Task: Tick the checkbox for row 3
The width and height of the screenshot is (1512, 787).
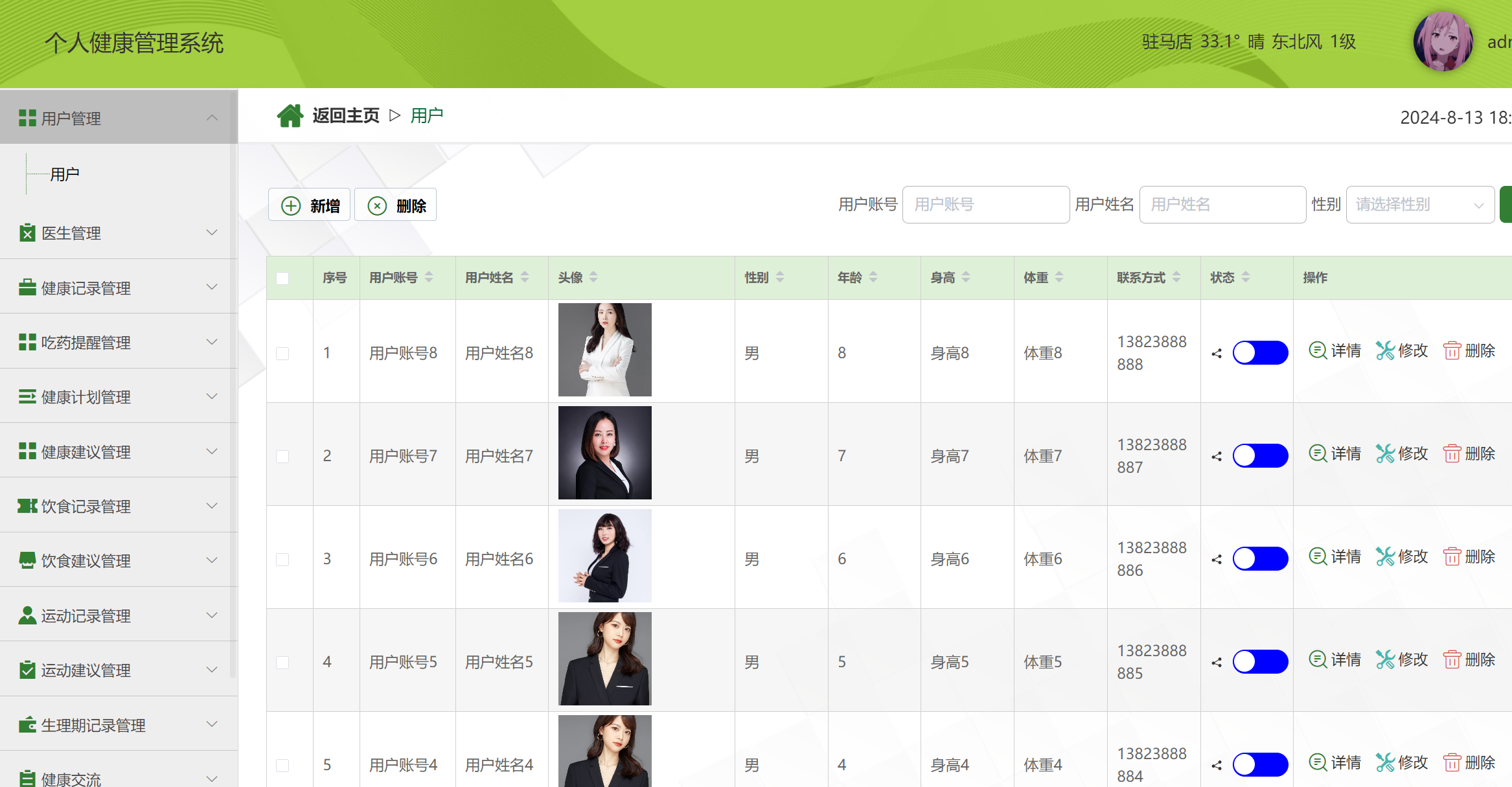Action: click(282, 559)
